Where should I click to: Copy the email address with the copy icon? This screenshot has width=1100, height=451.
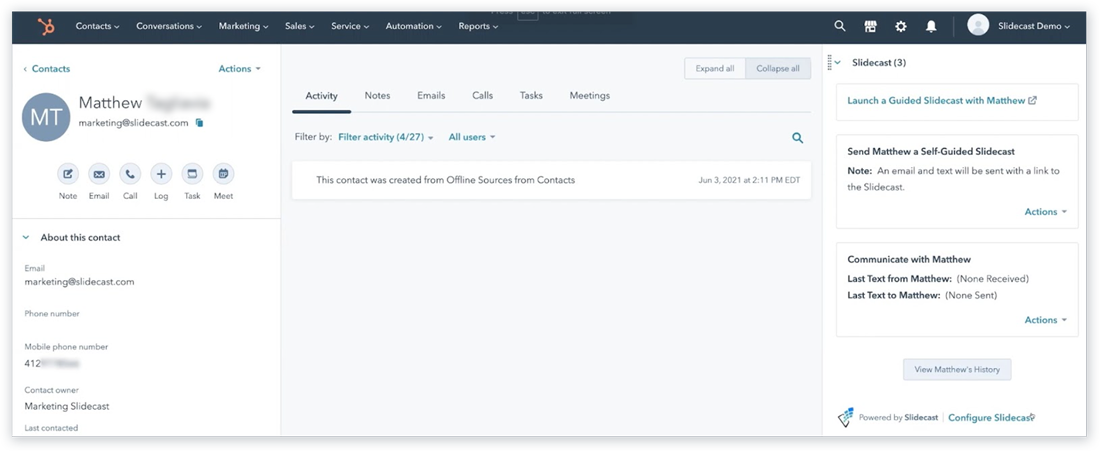click(x=199, y=123)
